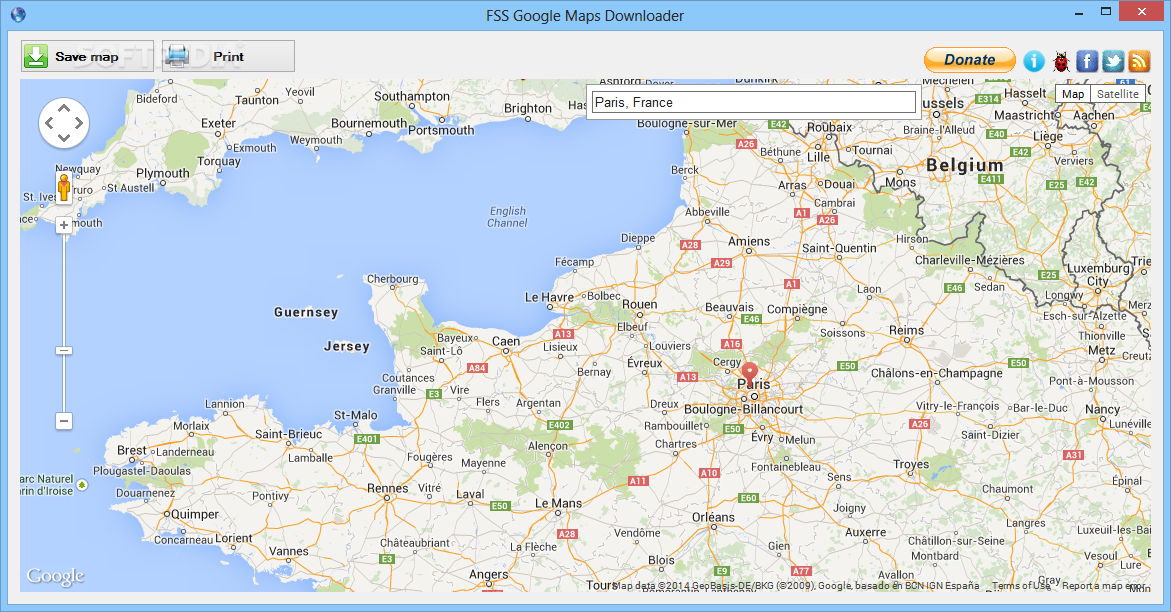Report a bug via ladybug icon

(x=1060, y=61)
